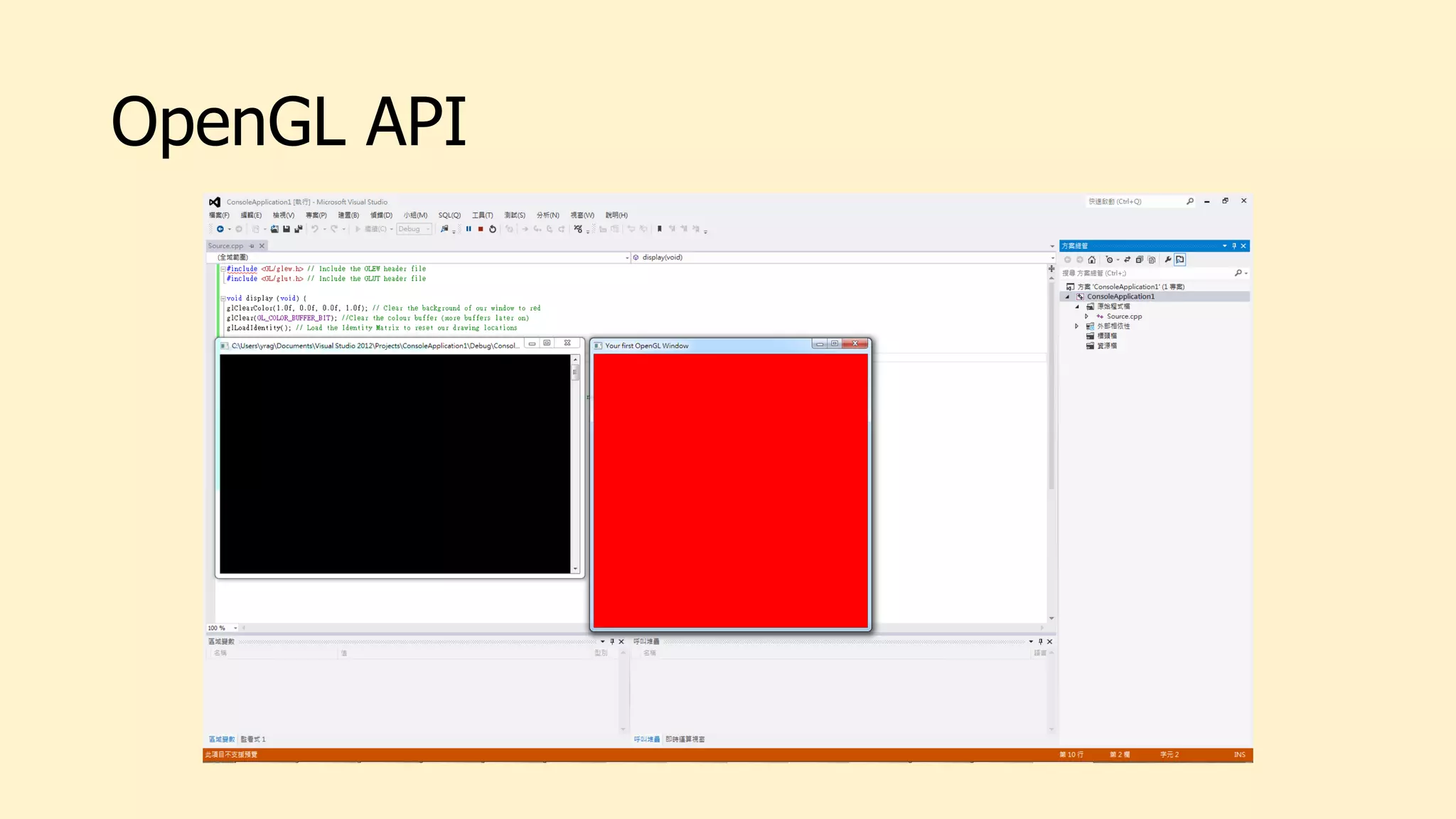The width and height of the screenshot is (1456, 819).
Task: Toggle auto-hide pin of Solution Explorer panel
Action: 1234,246
